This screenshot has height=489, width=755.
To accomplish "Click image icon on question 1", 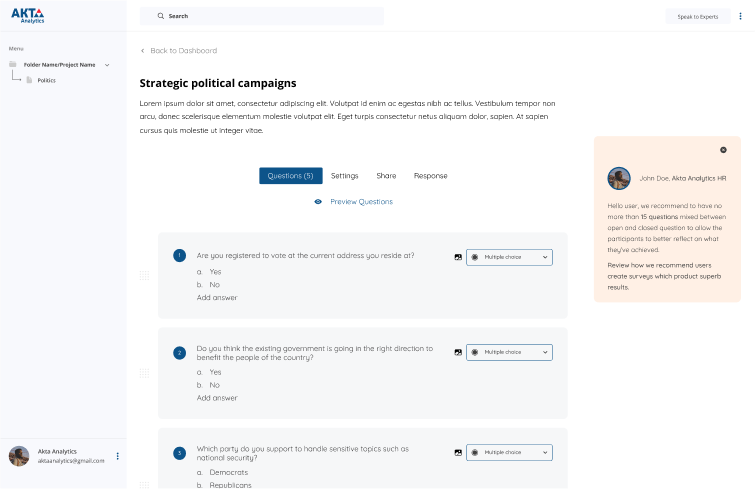I will click(x=458, y=257).
